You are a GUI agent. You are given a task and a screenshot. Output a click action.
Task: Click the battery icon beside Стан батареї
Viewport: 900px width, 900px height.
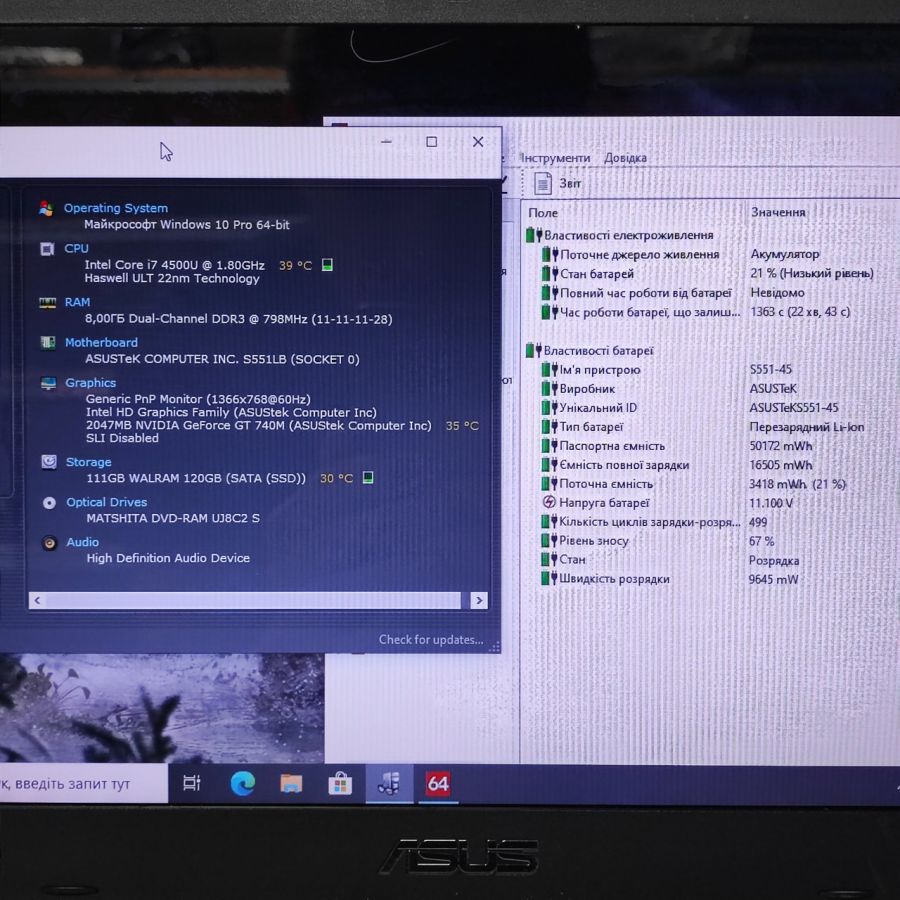(x=550, y=274)
